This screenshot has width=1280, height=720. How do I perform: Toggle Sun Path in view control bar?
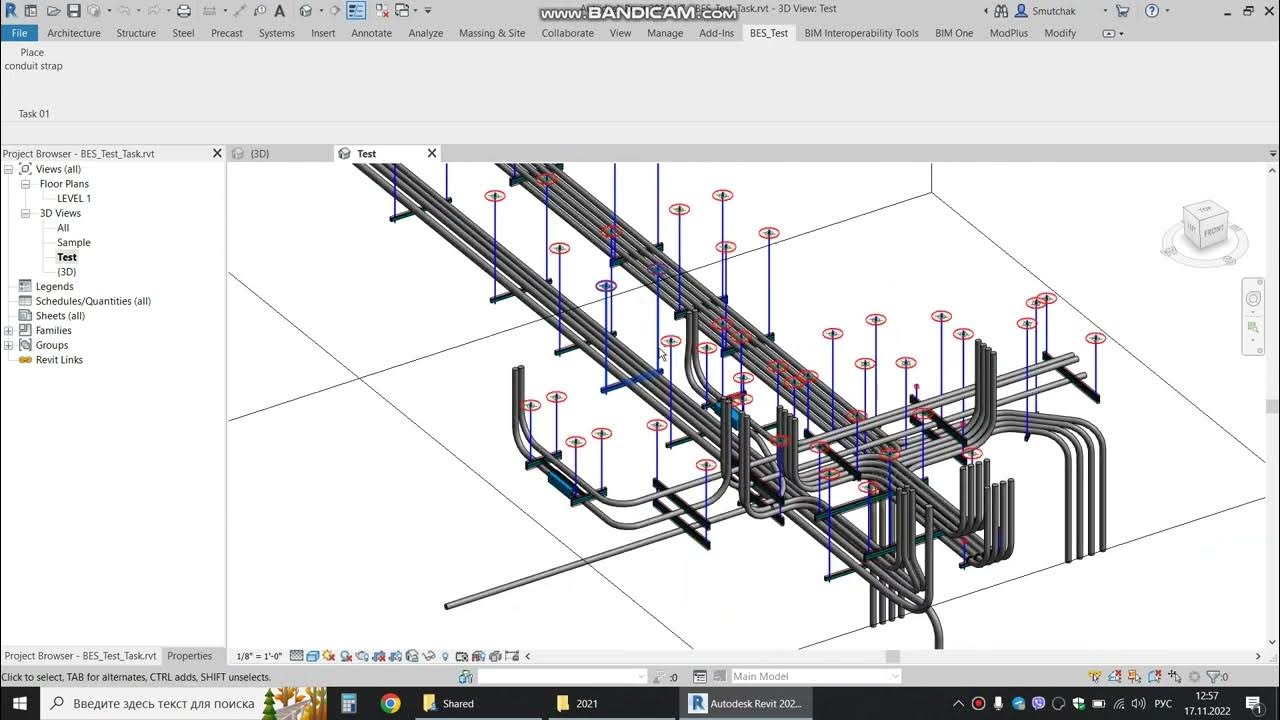(x=329, y=657)
